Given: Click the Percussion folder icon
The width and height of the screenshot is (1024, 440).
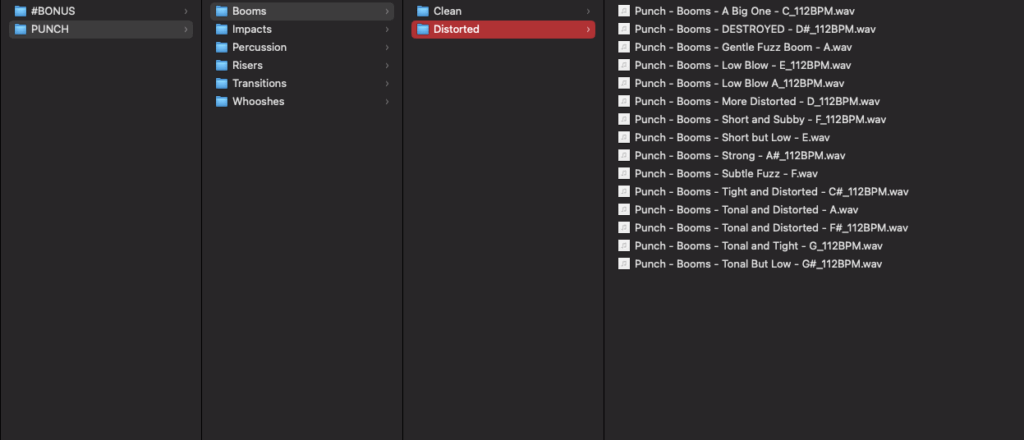Looking at the screenshot, I should [221, 48].
